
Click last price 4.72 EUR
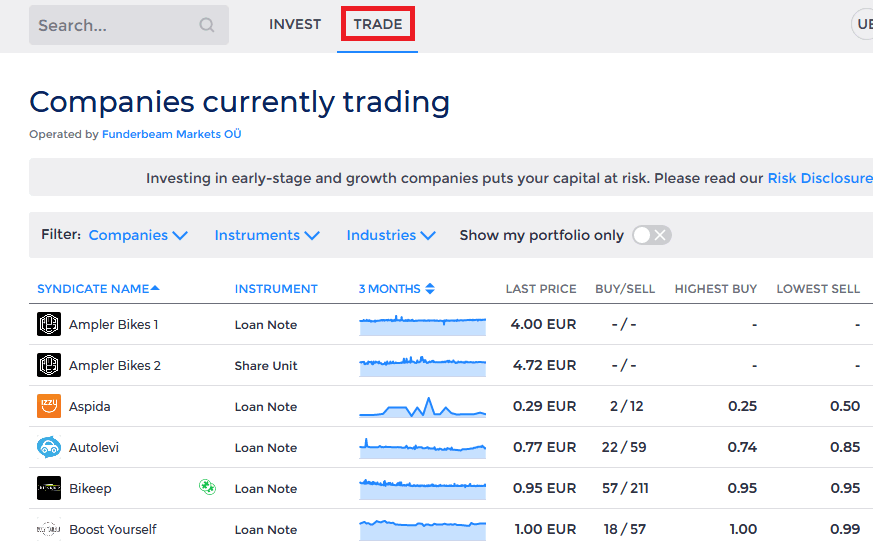point(545,365)
